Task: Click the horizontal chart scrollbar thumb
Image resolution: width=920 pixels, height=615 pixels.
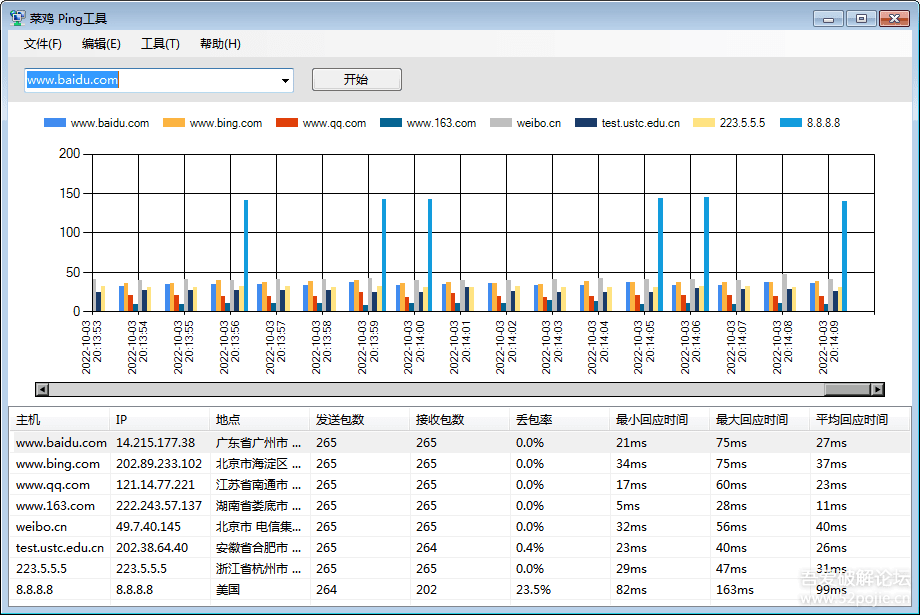Action: pos(846,389)
